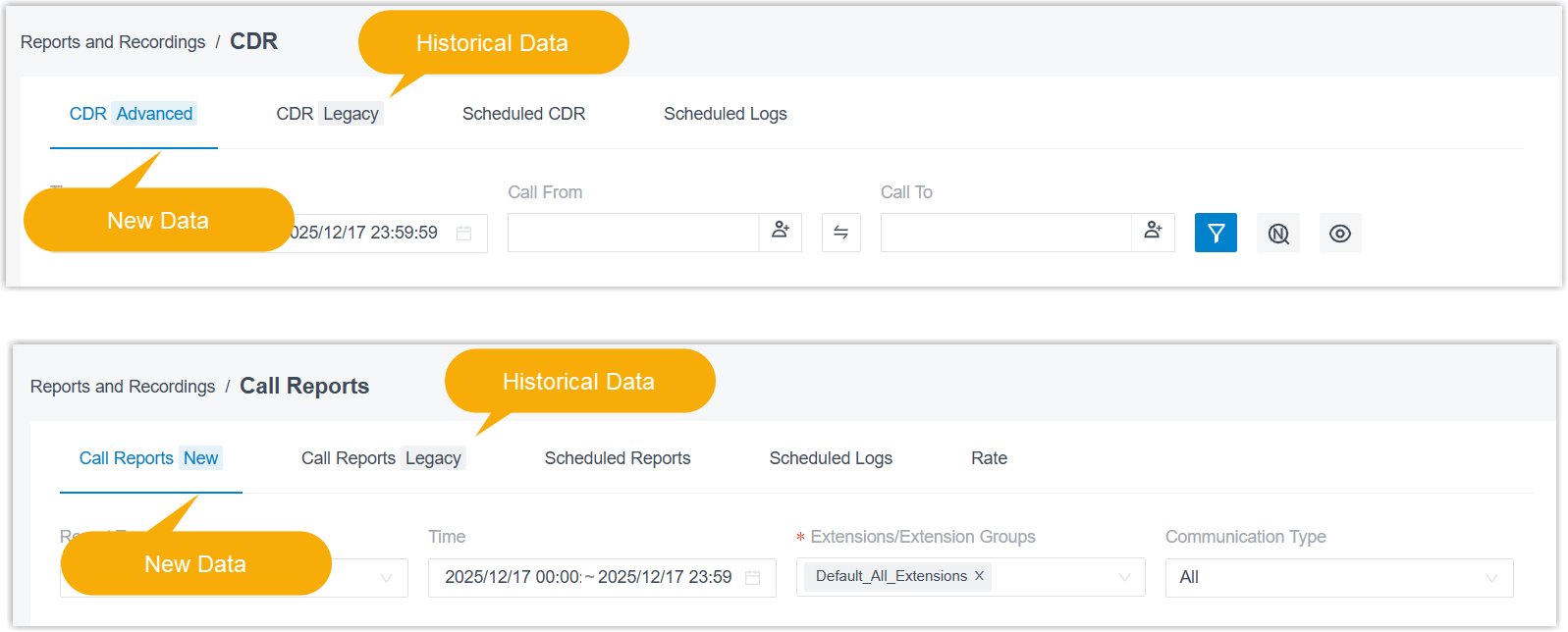The width and height of the screenshot is (1568, 632).
Task: Go to Scheduled Reports tab
Action: (617, 458)
